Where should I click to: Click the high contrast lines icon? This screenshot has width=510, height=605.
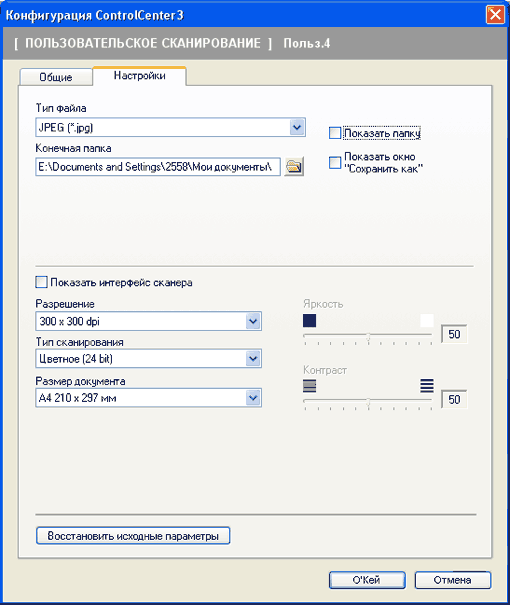[427, 386]
